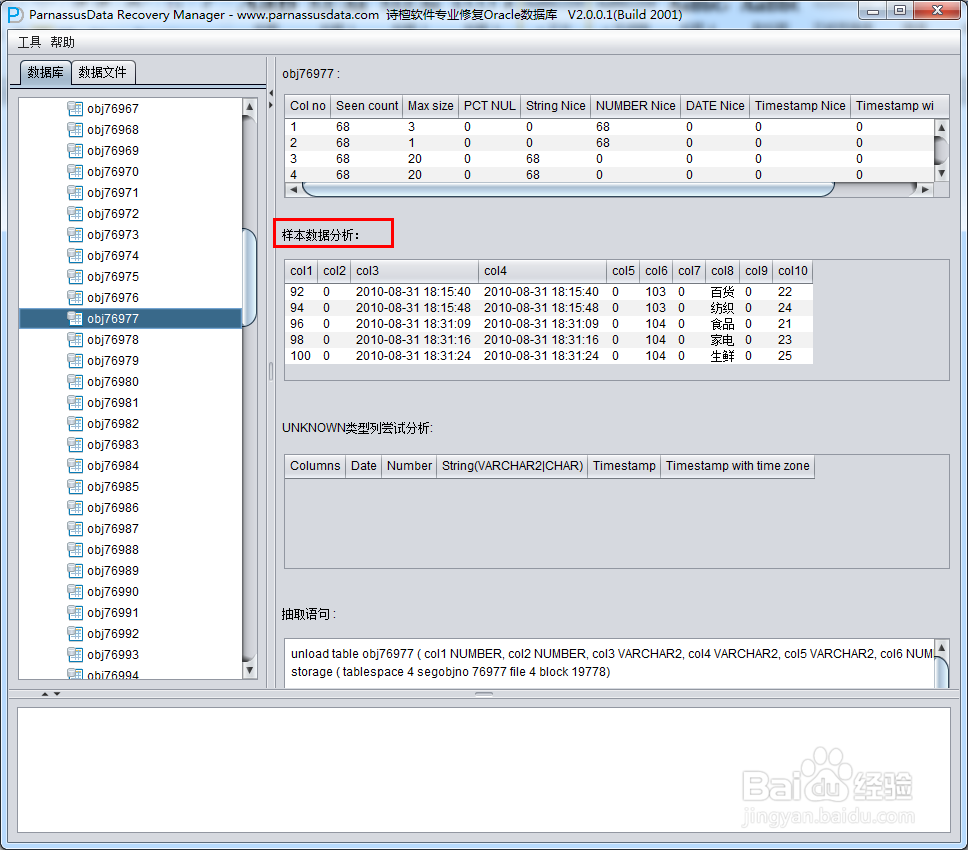Click the table icon beside obj76988

75,549
